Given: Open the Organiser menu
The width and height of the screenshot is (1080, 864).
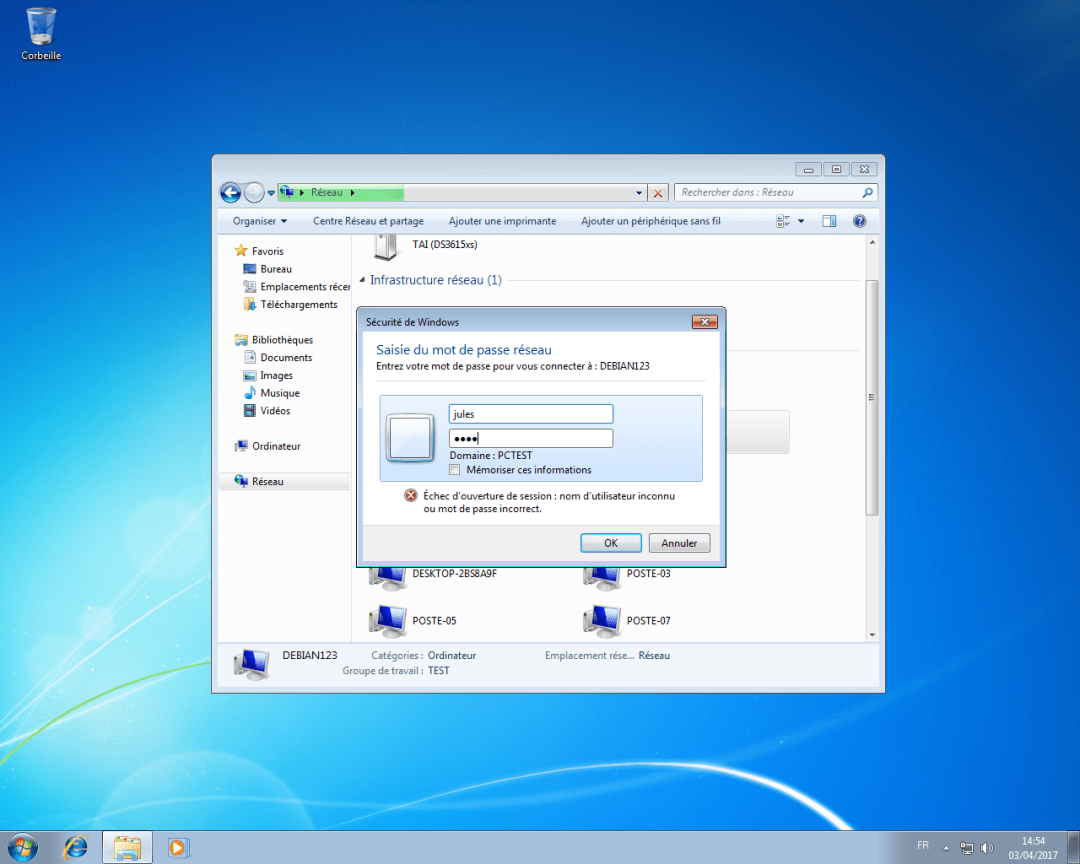Looking at the screenshot, I should (x=257, y=221).
